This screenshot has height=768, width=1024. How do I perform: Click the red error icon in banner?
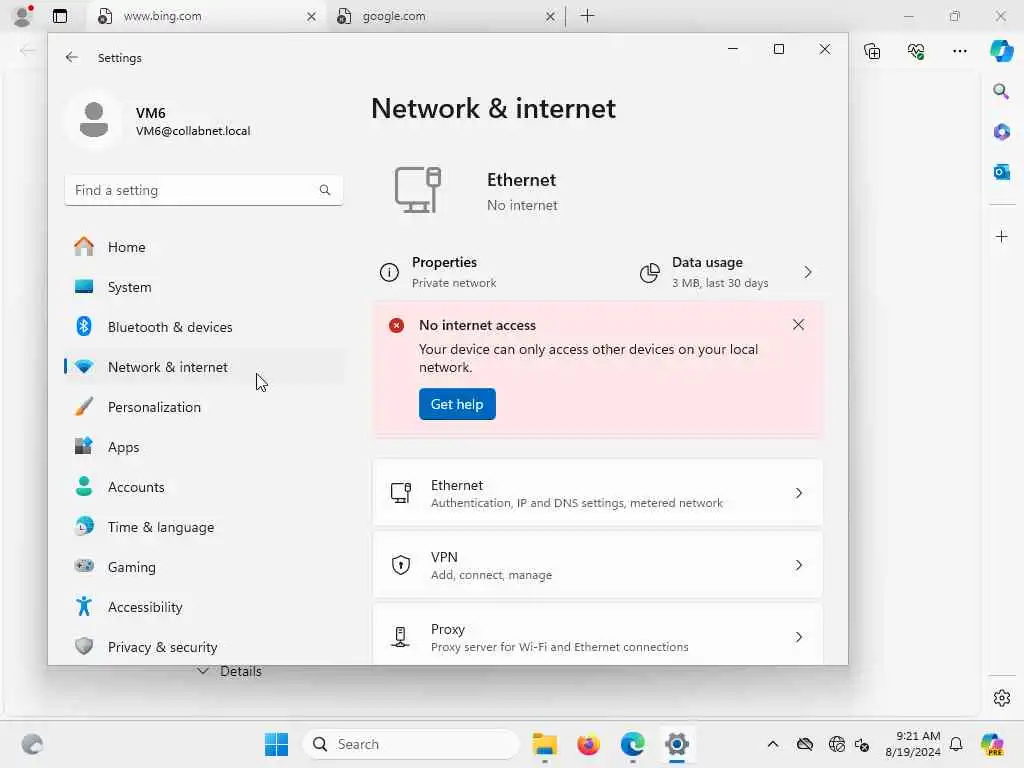point(396,325)
